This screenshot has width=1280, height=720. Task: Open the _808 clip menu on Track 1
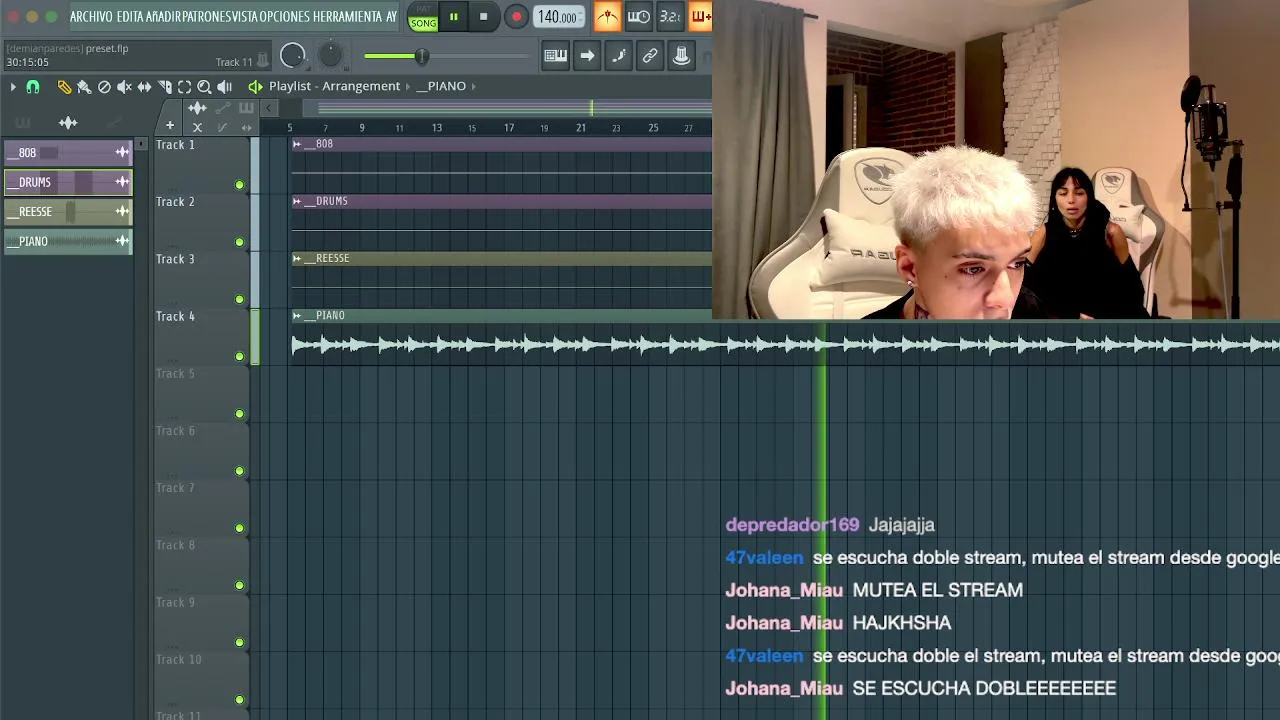tap(297, 144)
